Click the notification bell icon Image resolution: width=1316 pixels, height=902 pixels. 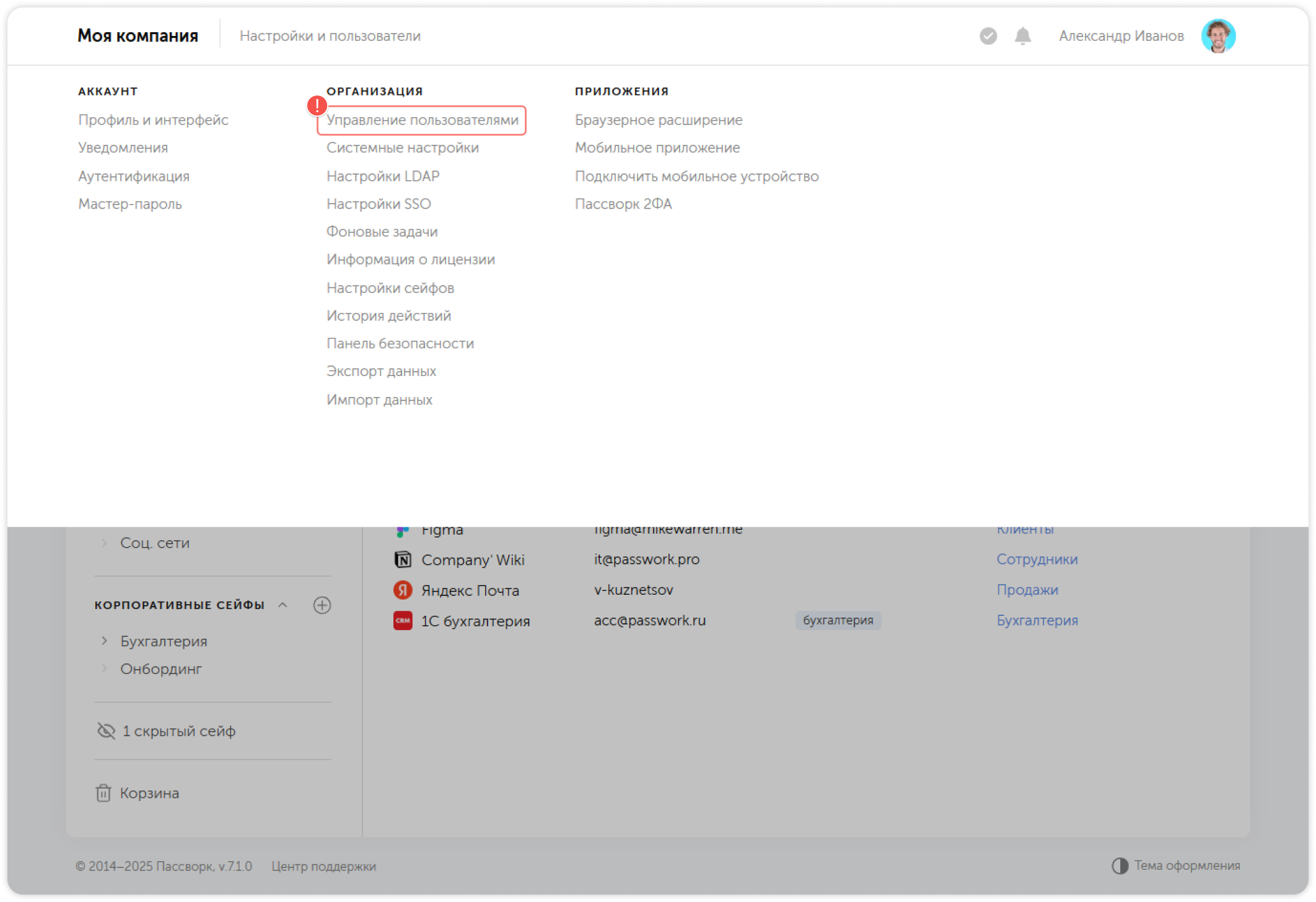coord(1022,36)
